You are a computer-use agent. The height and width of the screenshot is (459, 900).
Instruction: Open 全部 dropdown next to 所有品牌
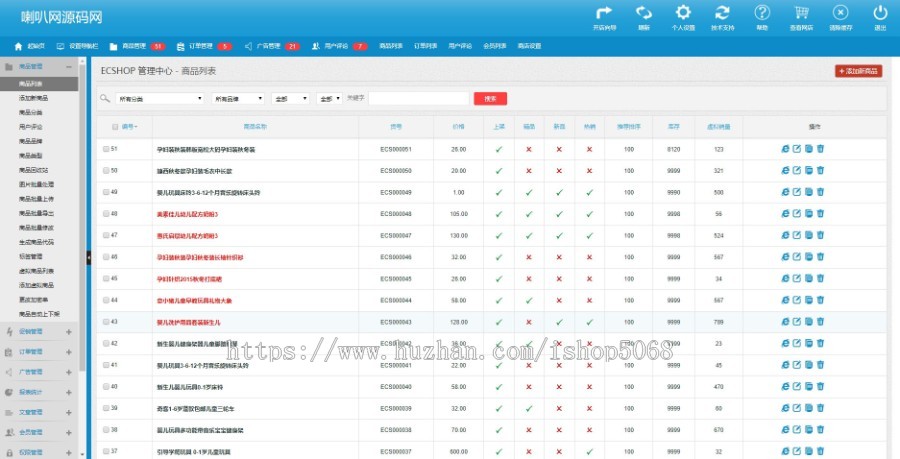290,99
